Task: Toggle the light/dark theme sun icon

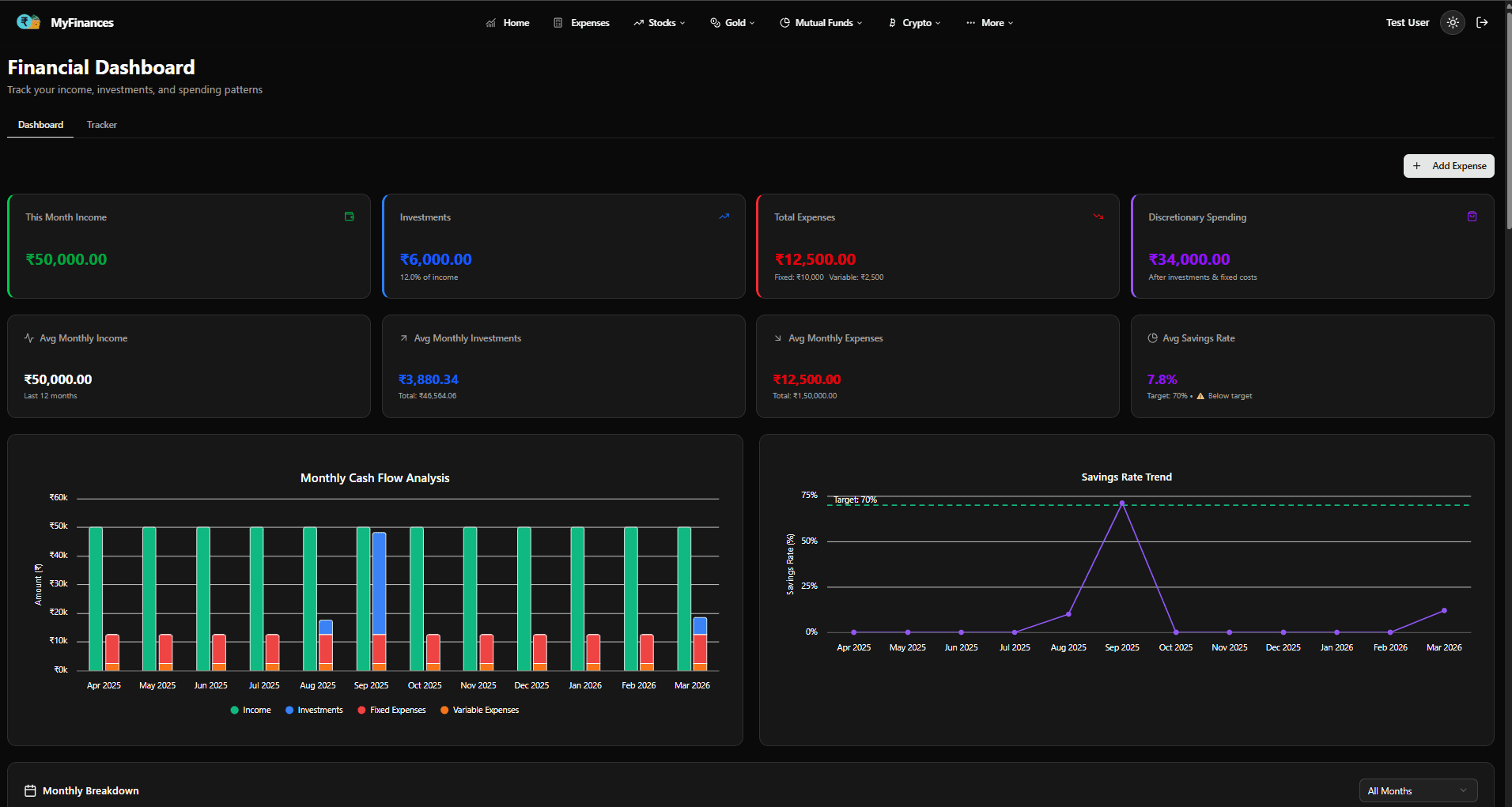Action: 1453,23
